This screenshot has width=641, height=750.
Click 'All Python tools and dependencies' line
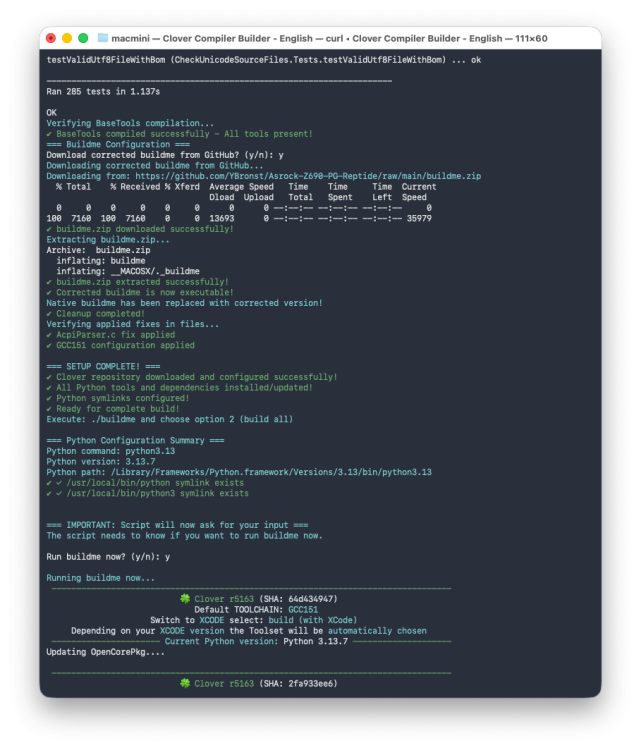click(x=179, y=387)
